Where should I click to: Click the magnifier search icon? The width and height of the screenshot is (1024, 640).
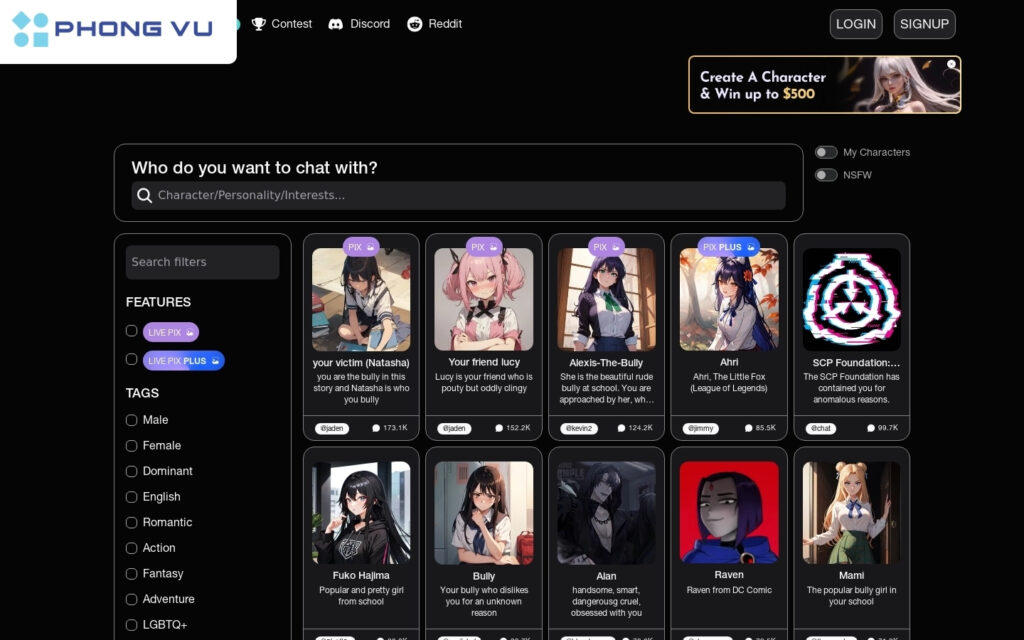(145, 195)
